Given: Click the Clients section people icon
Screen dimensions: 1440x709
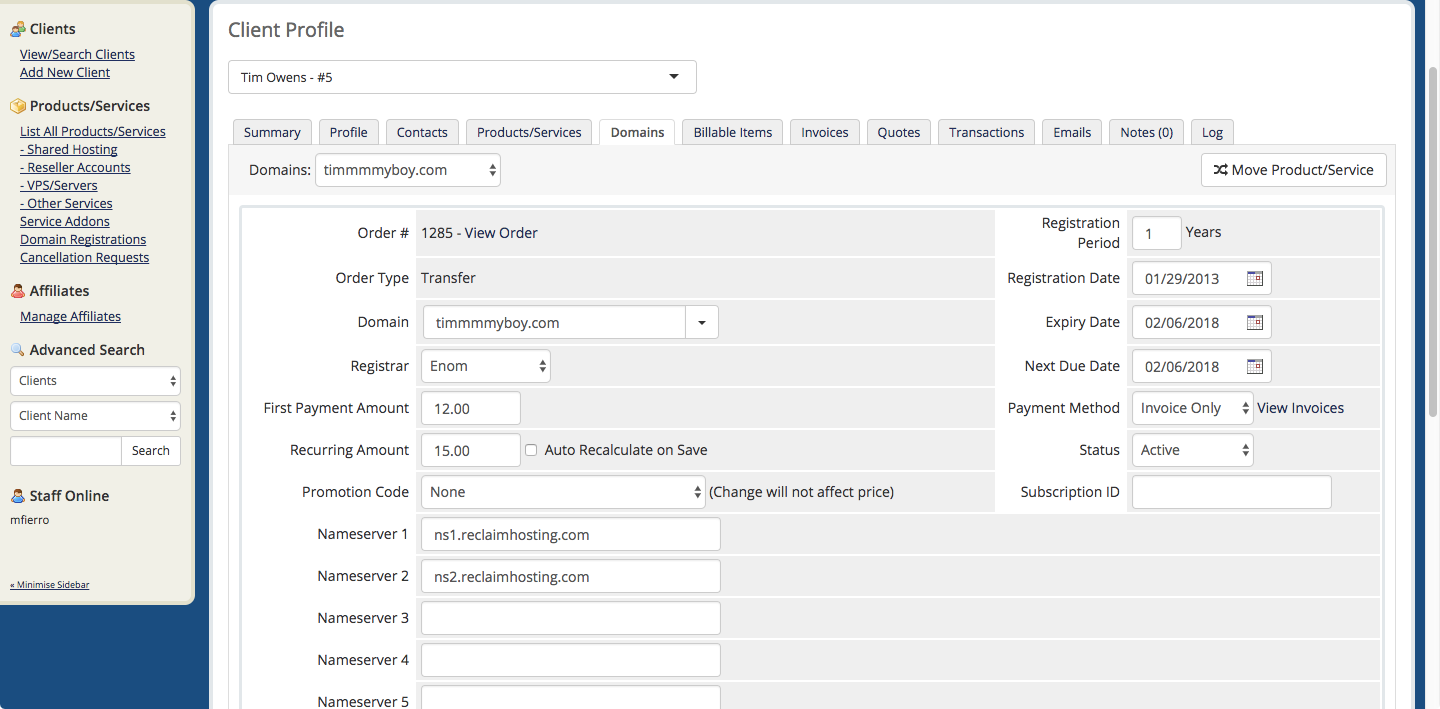Looking at the screenshot, I should click(x=18, y=29).
